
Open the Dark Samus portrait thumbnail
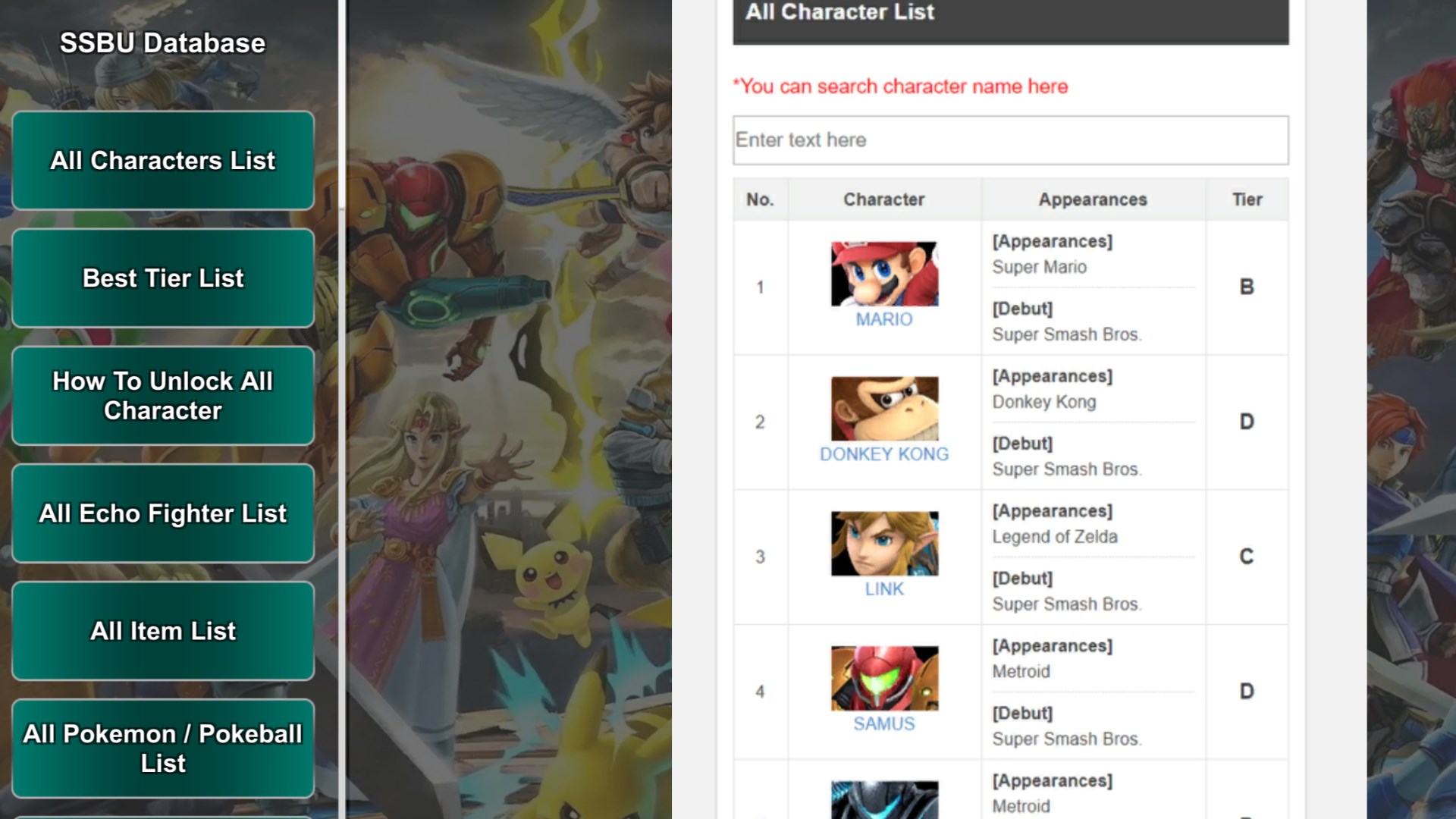point(884,800)
